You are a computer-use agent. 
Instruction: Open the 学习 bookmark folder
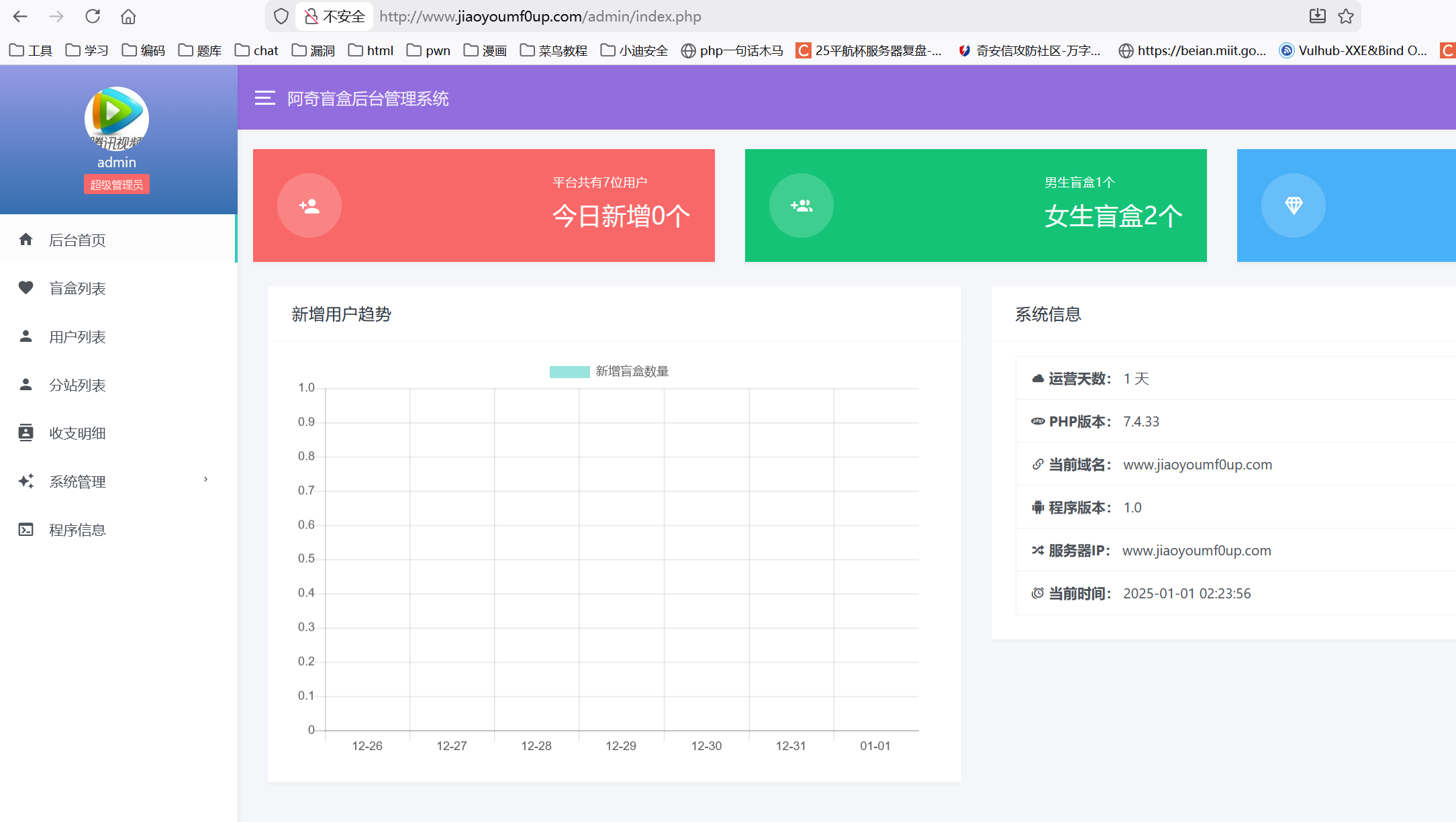point(87,50)
